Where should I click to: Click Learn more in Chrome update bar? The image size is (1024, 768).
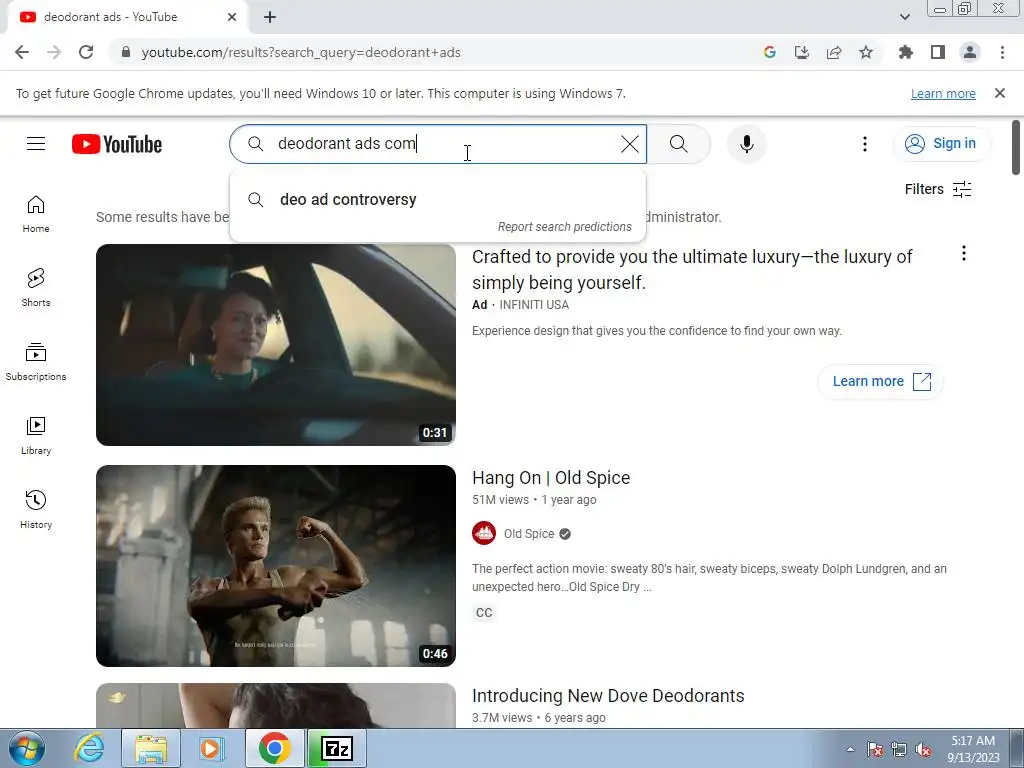click(943, 93)
